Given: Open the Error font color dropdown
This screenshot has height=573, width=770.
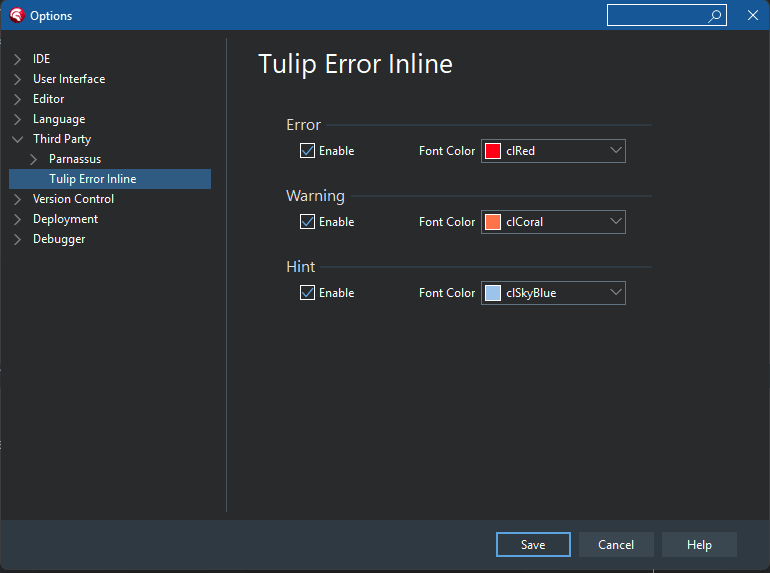Looking at the screenshot, I should pos(616,151).
